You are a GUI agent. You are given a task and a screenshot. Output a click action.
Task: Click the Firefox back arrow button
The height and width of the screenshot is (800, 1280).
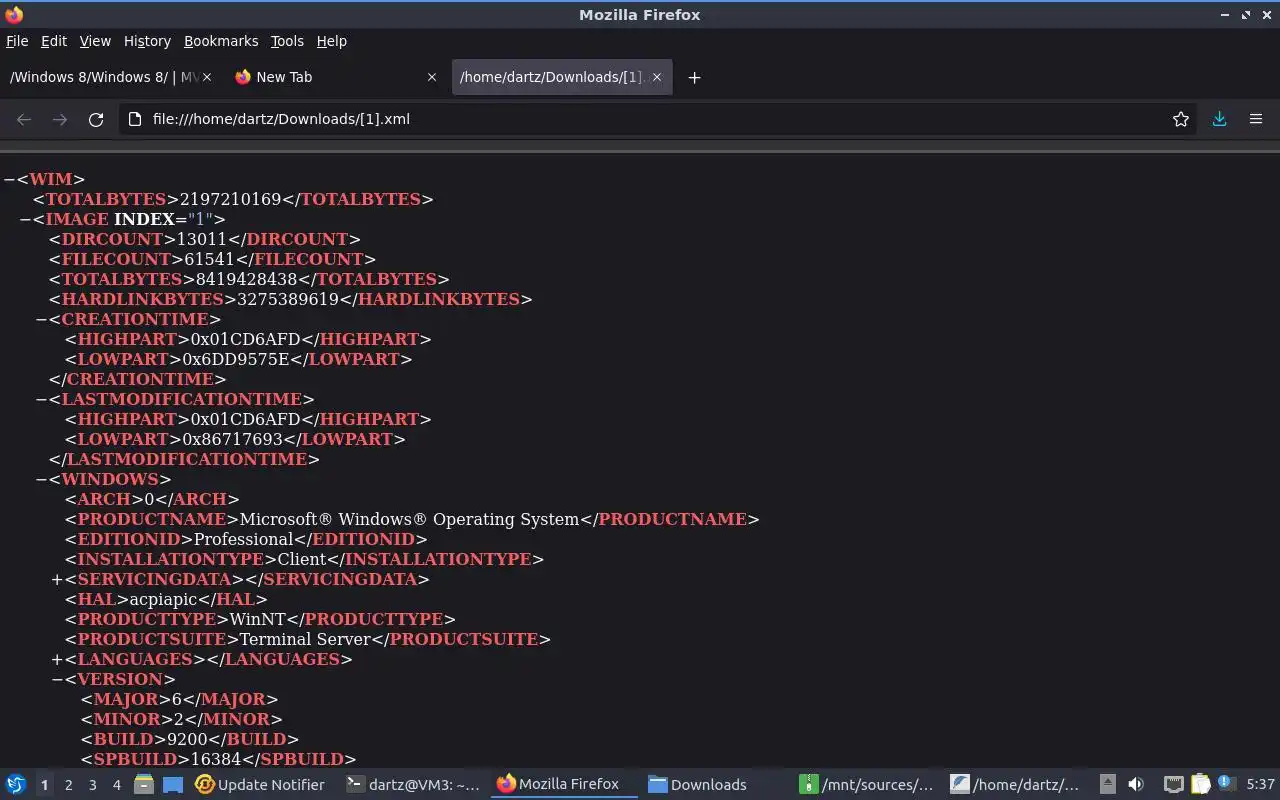24,119
